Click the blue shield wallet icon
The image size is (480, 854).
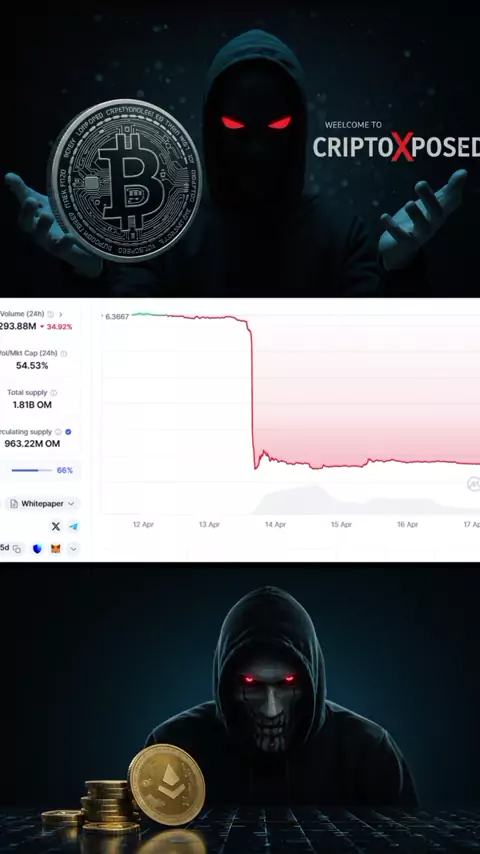click(37, 548)
